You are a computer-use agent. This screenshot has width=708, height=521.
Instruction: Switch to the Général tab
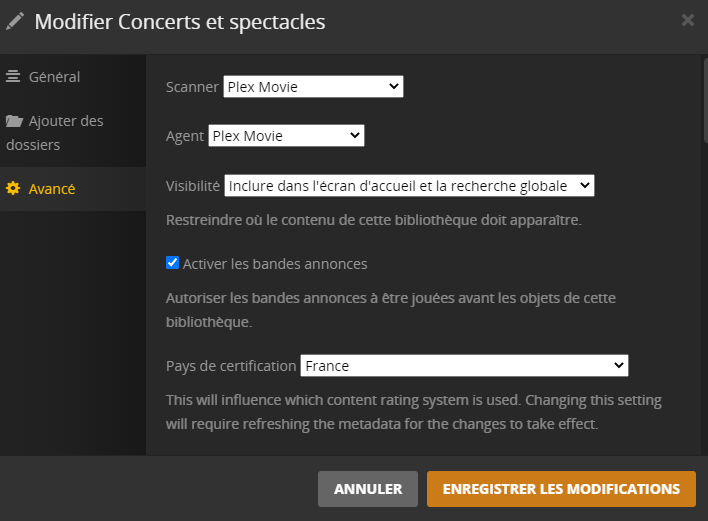[55, 77]
